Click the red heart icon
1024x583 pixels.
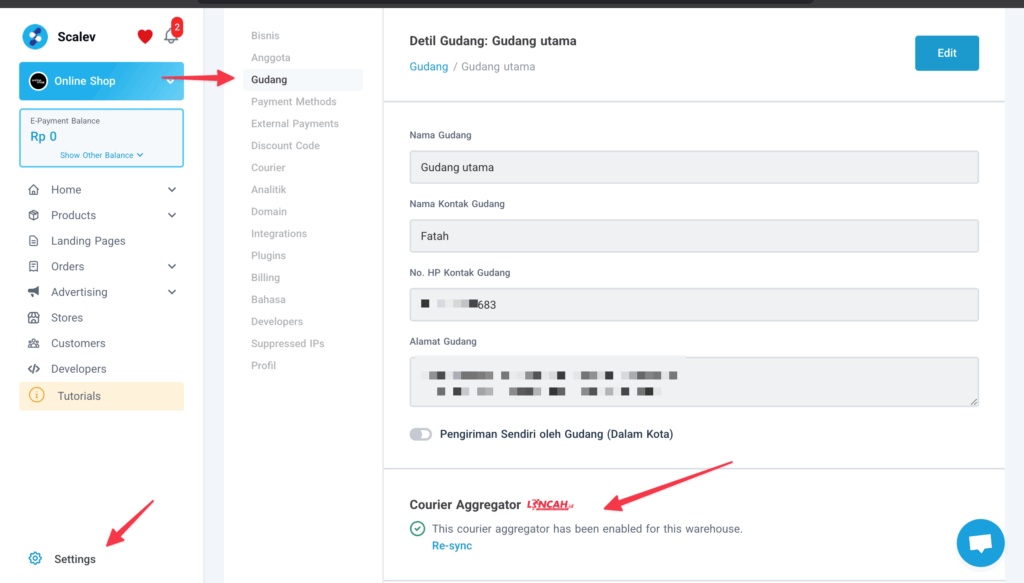145,37
